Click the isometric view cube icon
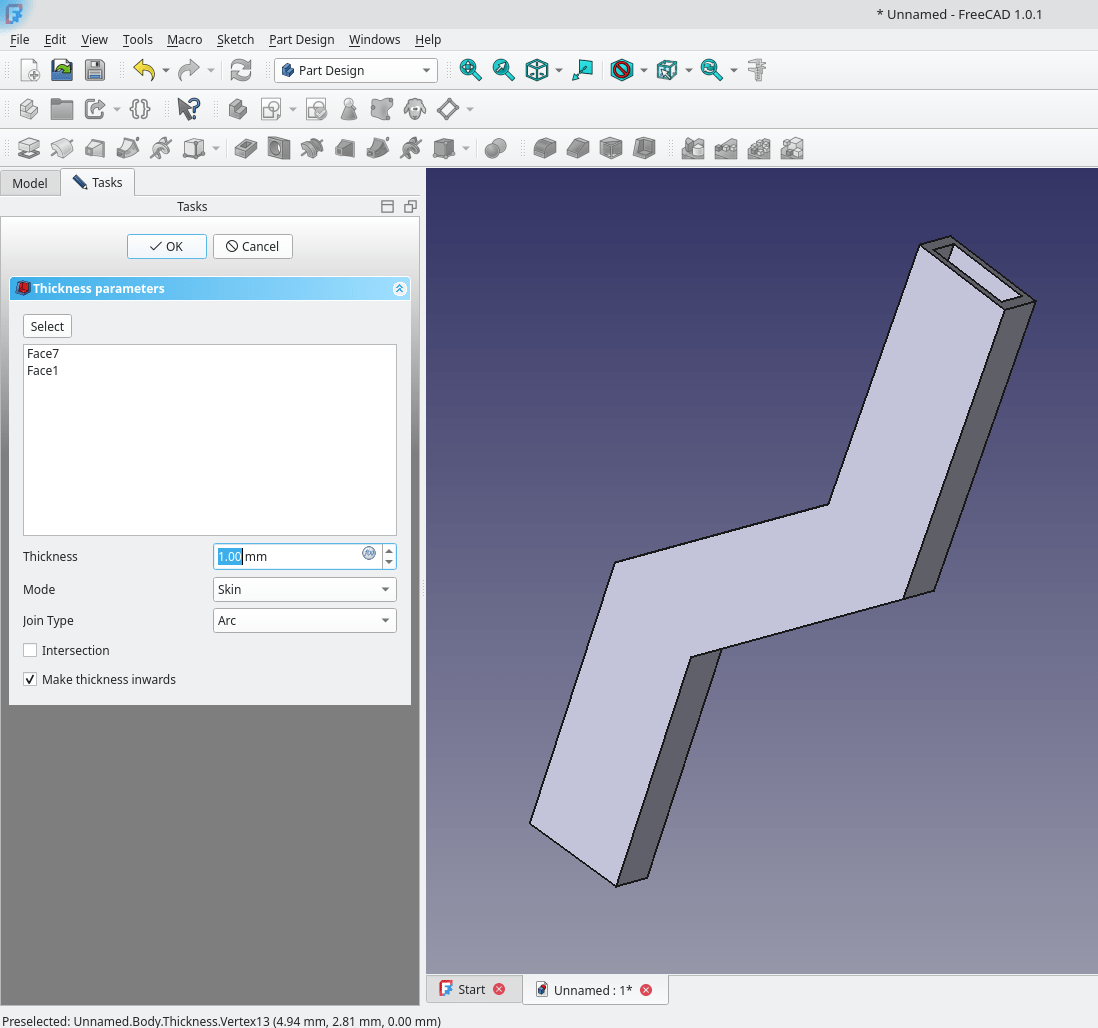This screenshot has width=1098, height=1028. [537, 70]
